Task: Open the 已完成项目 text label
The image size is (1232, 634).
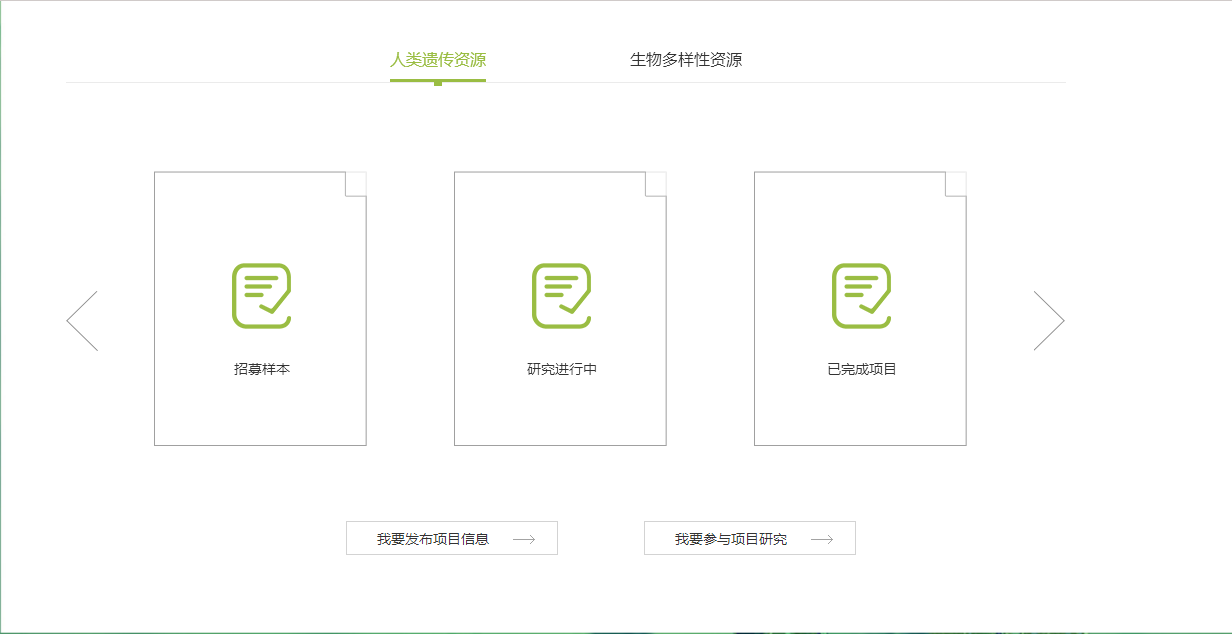Action: [x=862, y=369]
